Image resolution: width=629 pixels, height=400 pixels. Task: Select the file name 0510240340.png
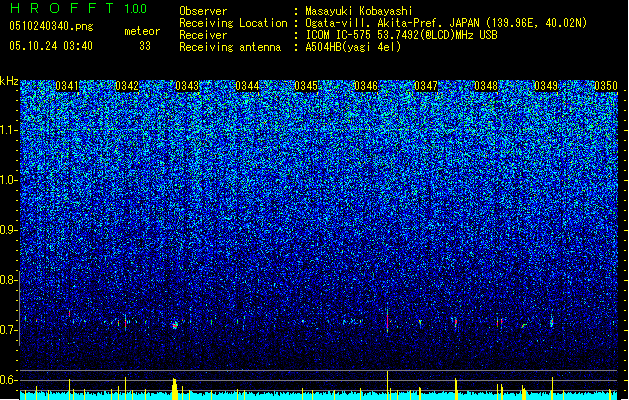click(x=51, y=26)
